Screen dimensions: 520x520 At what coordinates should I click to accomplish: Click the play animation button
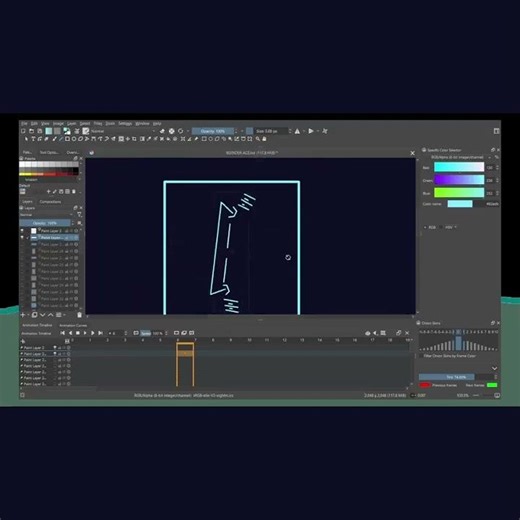(x=85, y=333)
